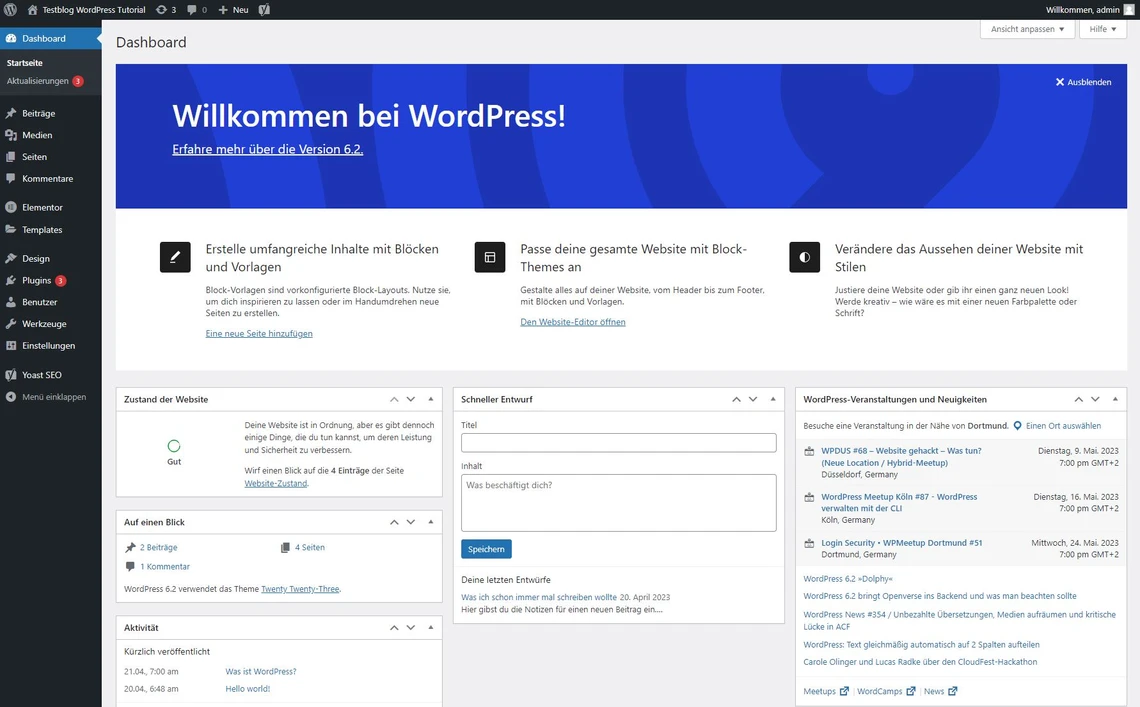Image resolution: width=1140 pixels, height=707 pixels.
Task: Toggle the Auf einen Blick panel
Action: coord(430,522)
